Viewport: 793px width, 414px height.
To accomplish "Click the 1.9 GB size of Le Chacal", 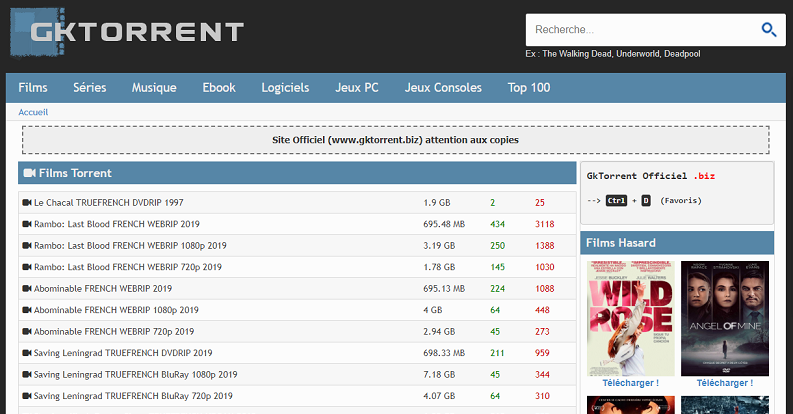I will tap(436, 203).
